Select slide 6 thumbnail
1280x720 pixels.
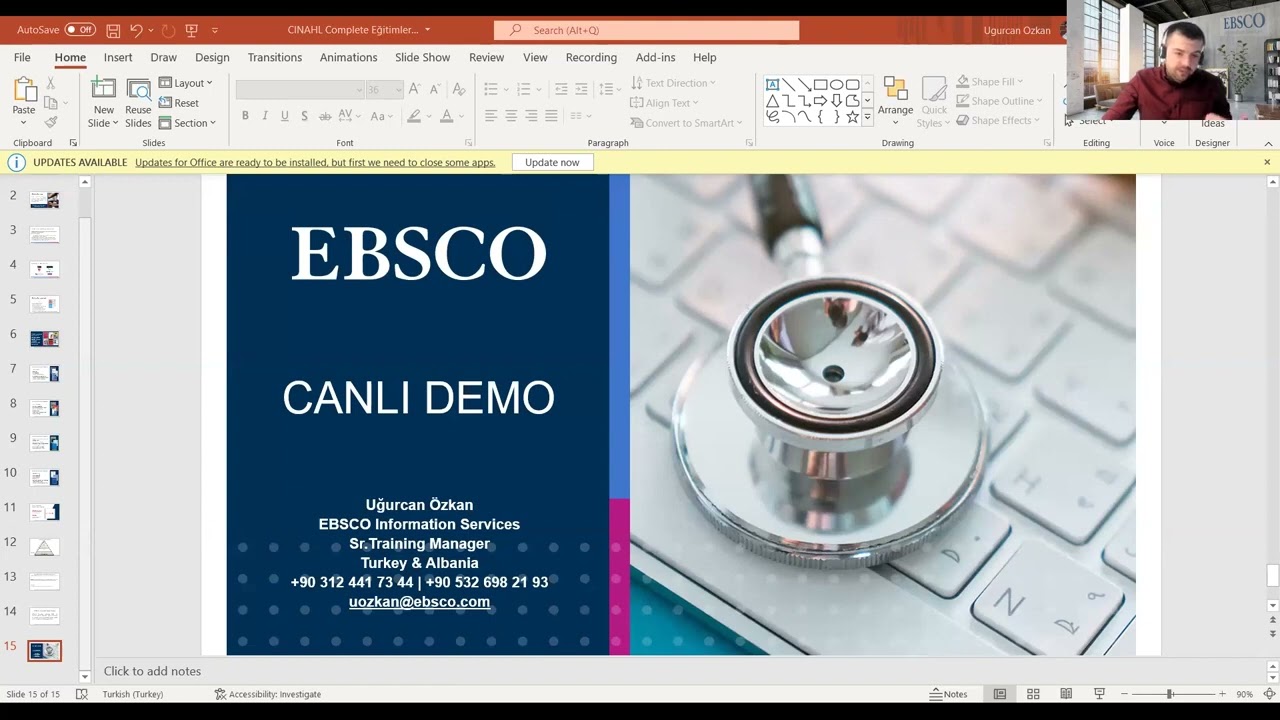(x=45, y=339)
